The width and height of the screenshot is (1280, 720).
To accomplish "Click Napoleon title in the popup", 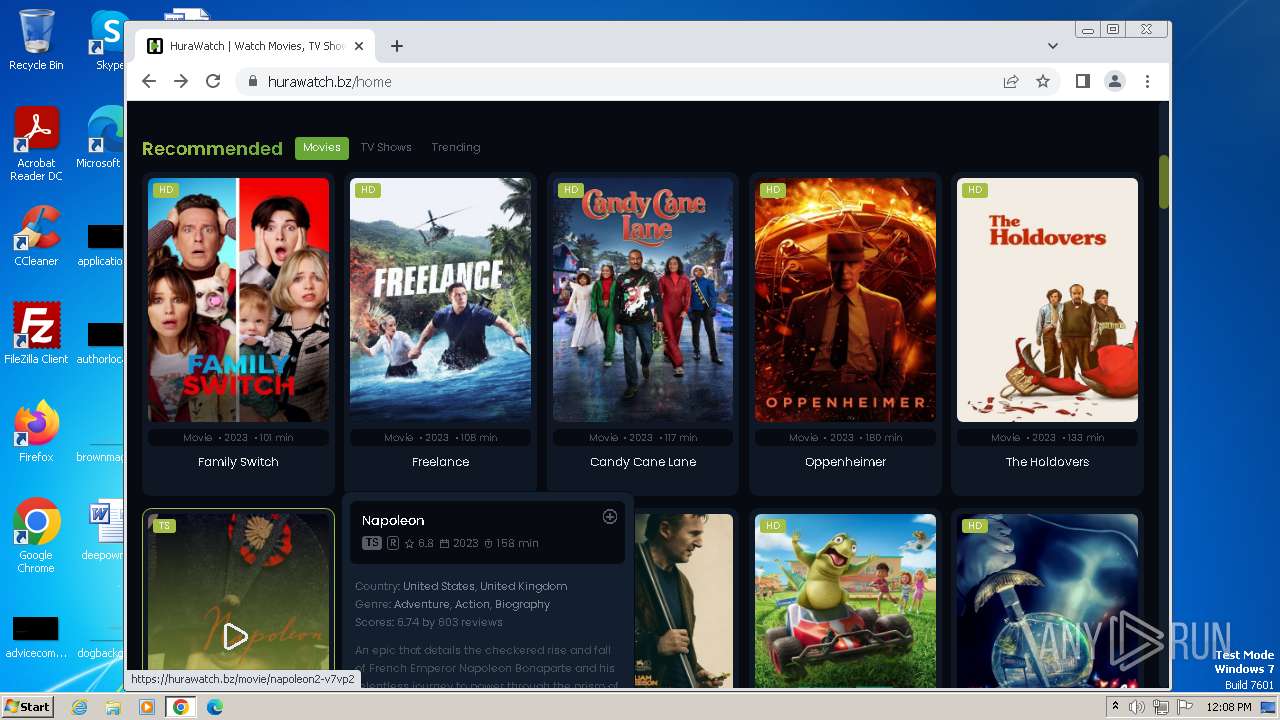I will 393,521.
